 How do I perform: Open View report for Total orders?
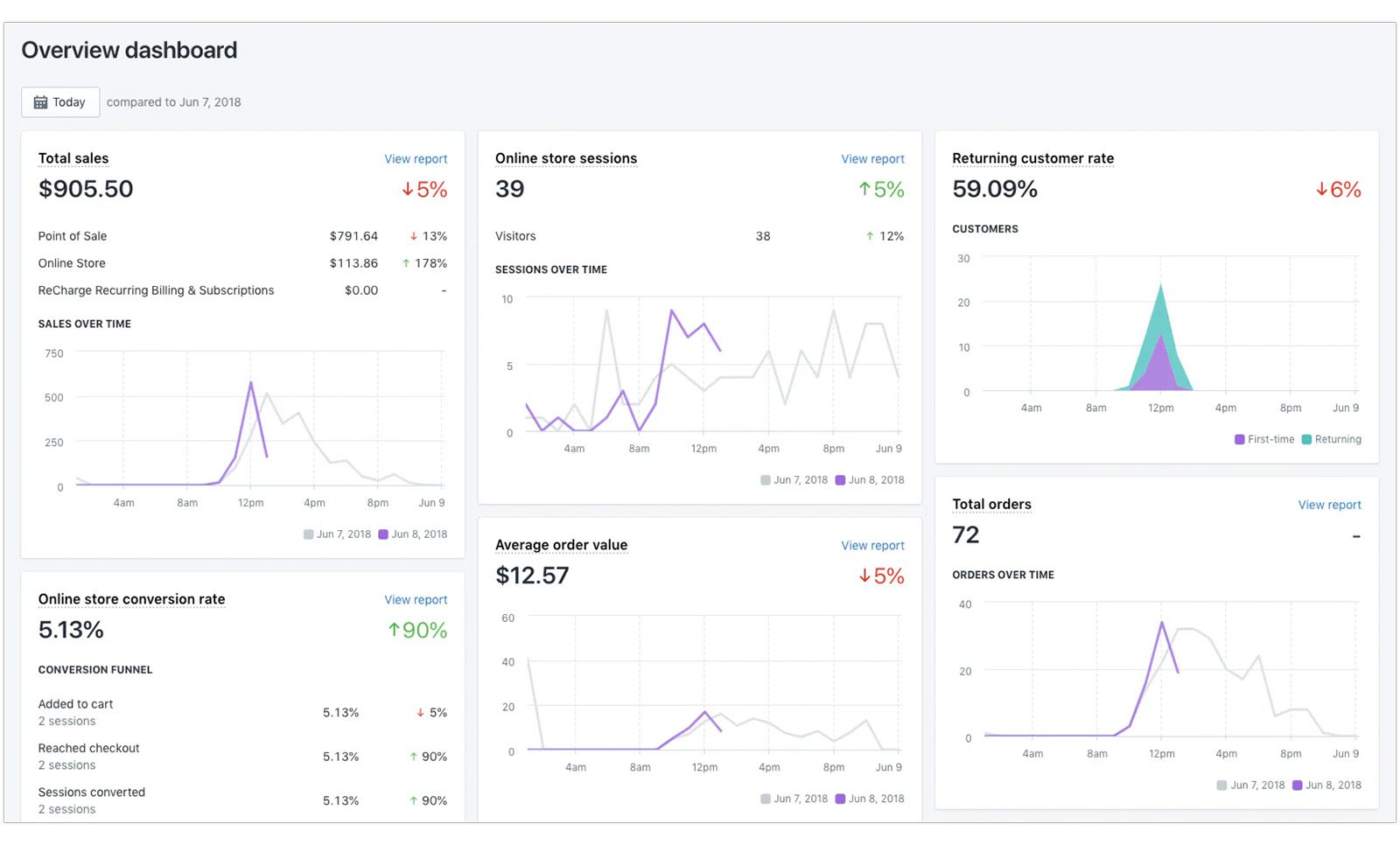(1329, 506)
